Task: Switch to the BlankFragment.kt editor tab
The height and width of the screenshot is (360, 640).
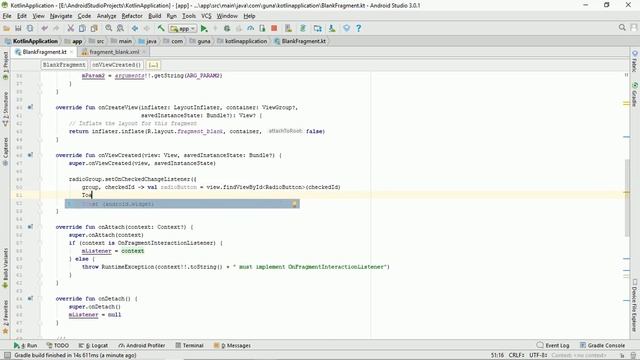Action: [x=44, y=52]
